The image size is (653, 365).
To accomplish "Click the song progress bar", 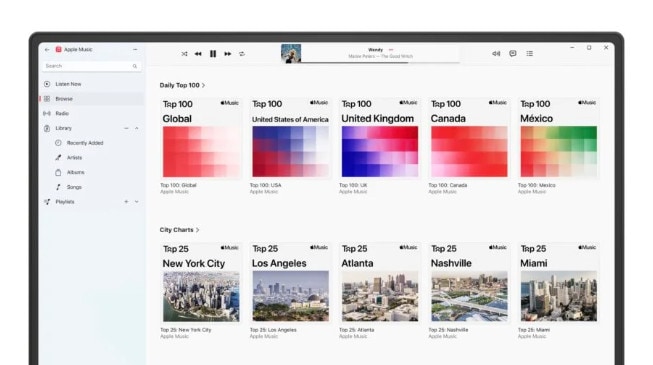I will [380, 62].
